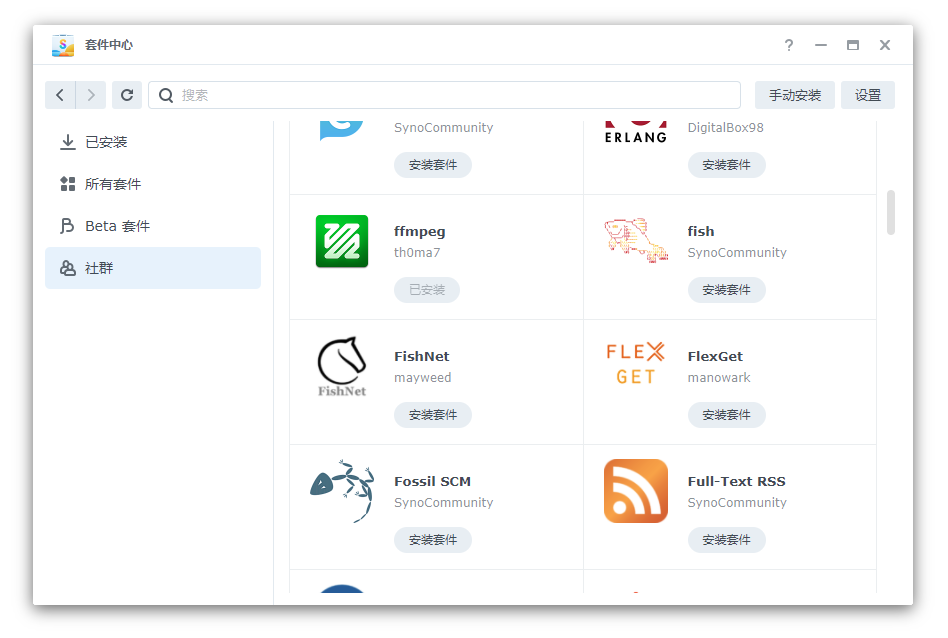Screen dimensions: 948x638
Task: Click the FlexGet orange logo icon
Action: tap(635, 363)
